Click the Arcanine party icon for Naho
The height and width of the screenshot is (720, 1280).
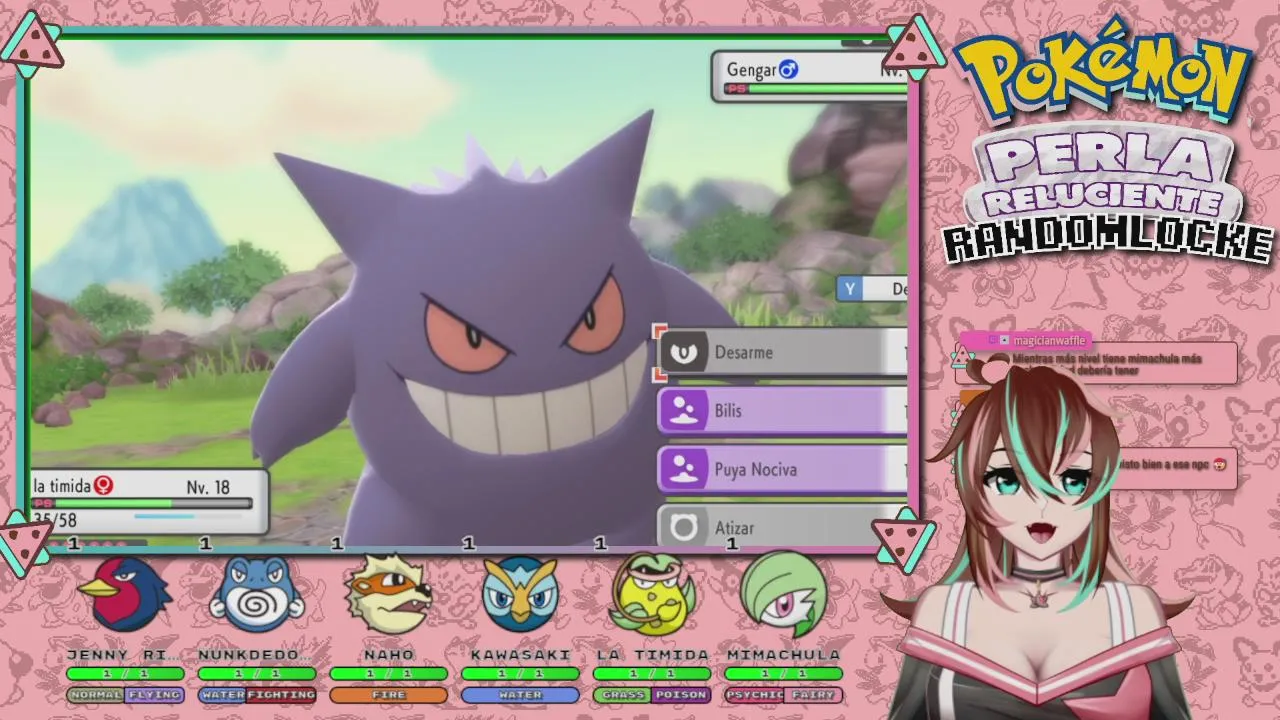click(389, 594)
